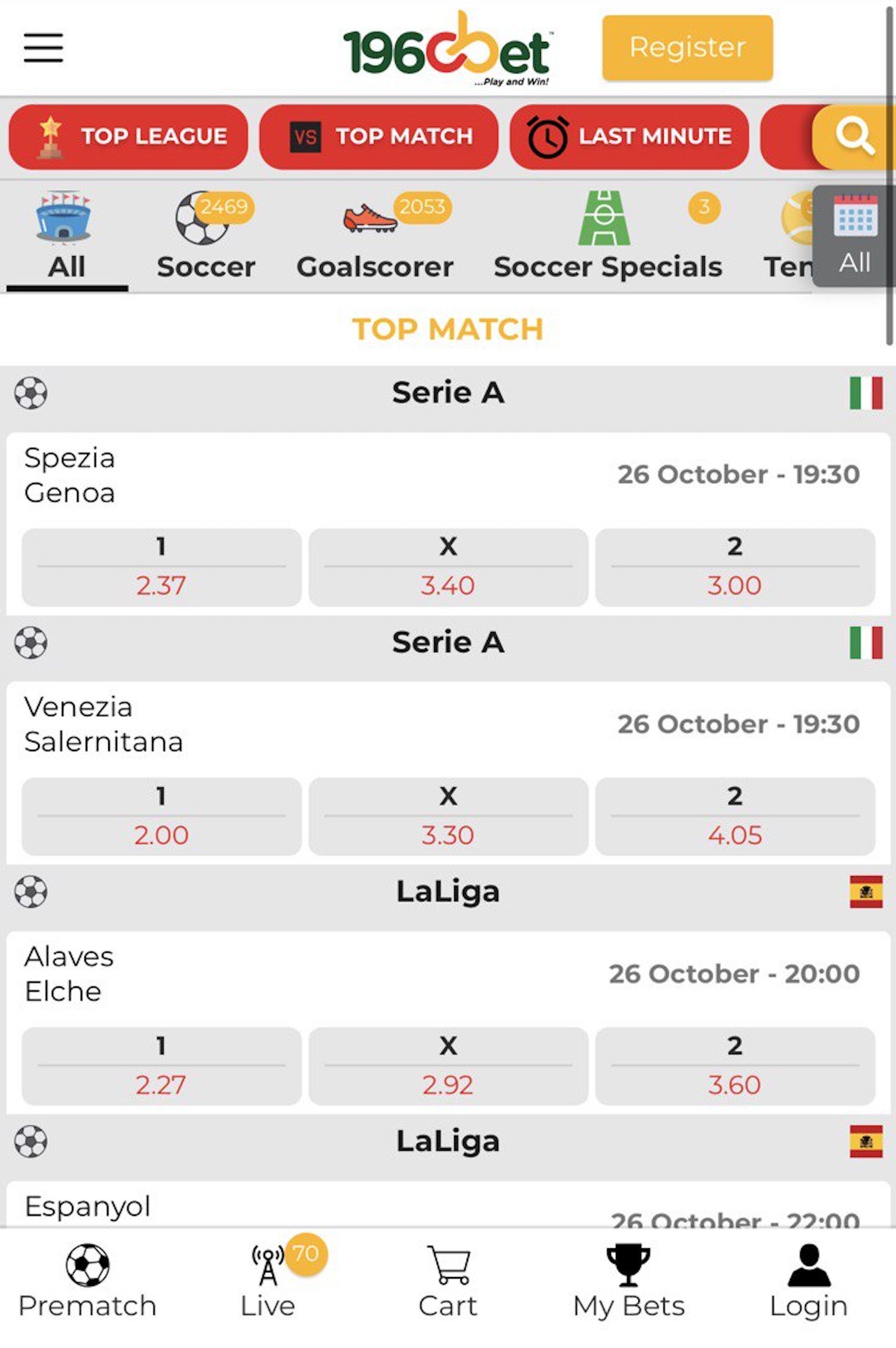896x1348 pixels.
Task: Choose Elche away win odds 3.60
Action: click(x=735, y=1066)
